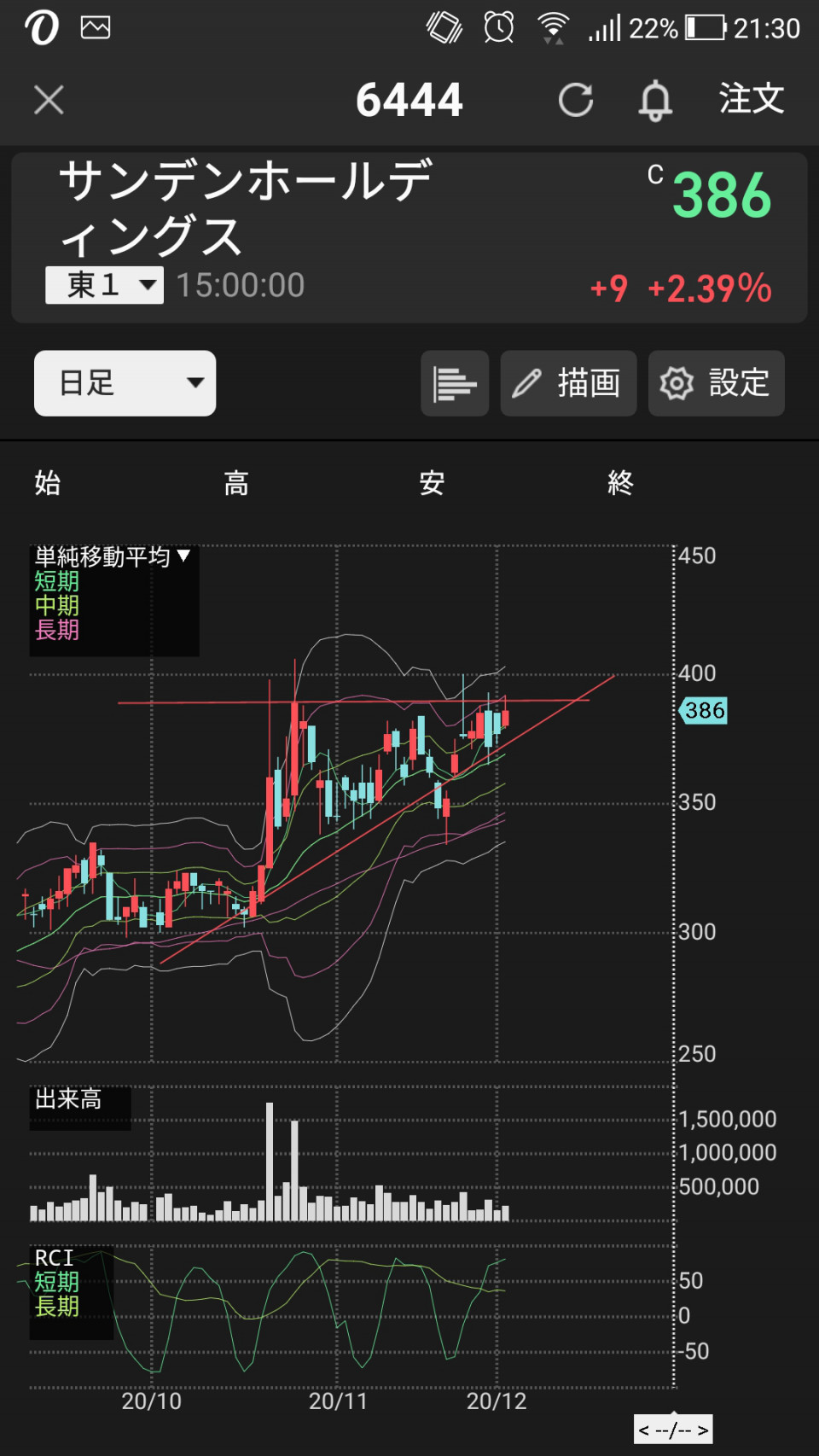Open the 設定 settings button
The width and height of the screenshot is (819, 1456).
pyautogui.click(x=717, y=383)
